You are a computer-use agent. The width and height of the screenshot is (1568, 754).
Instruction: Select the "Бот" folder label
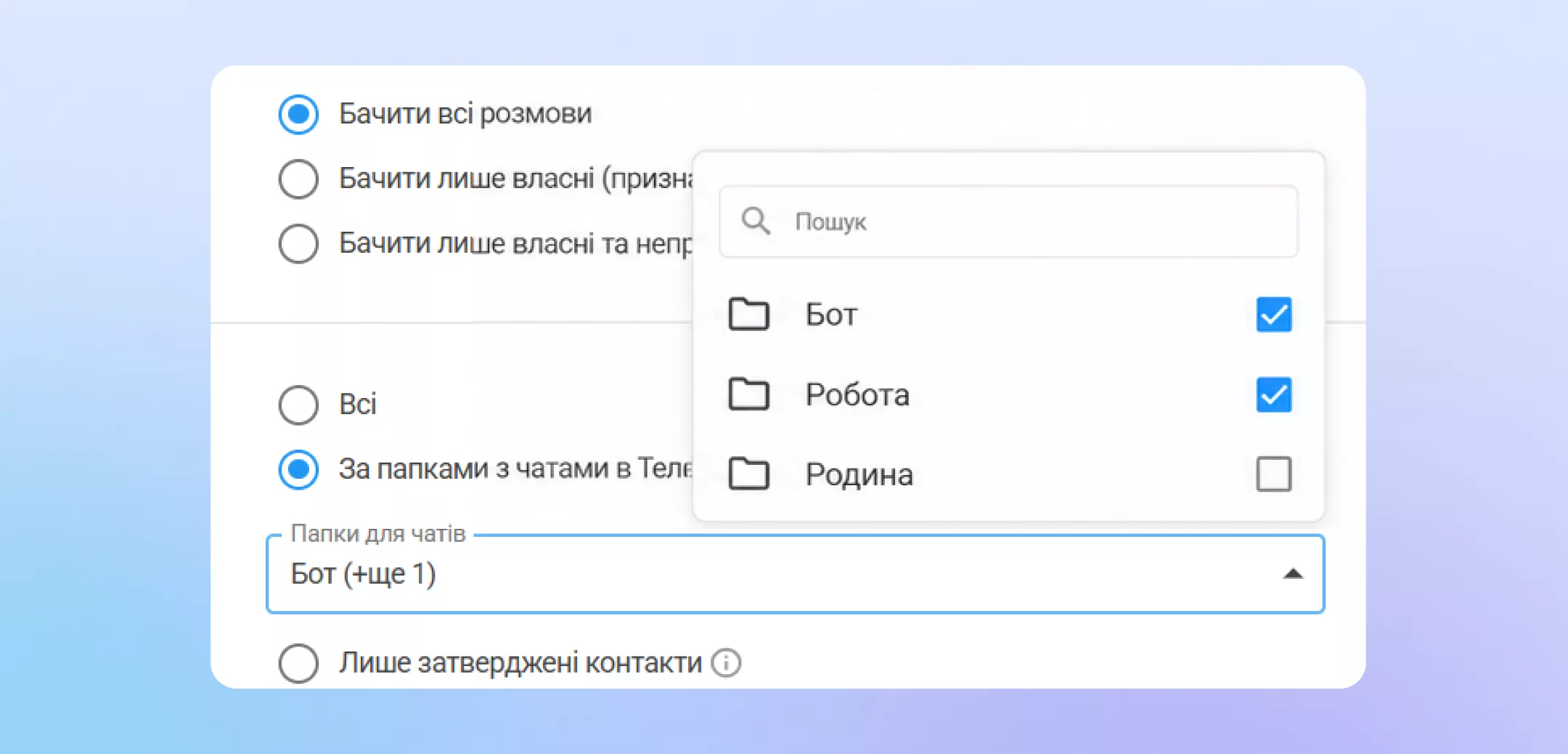click(831, 315)
